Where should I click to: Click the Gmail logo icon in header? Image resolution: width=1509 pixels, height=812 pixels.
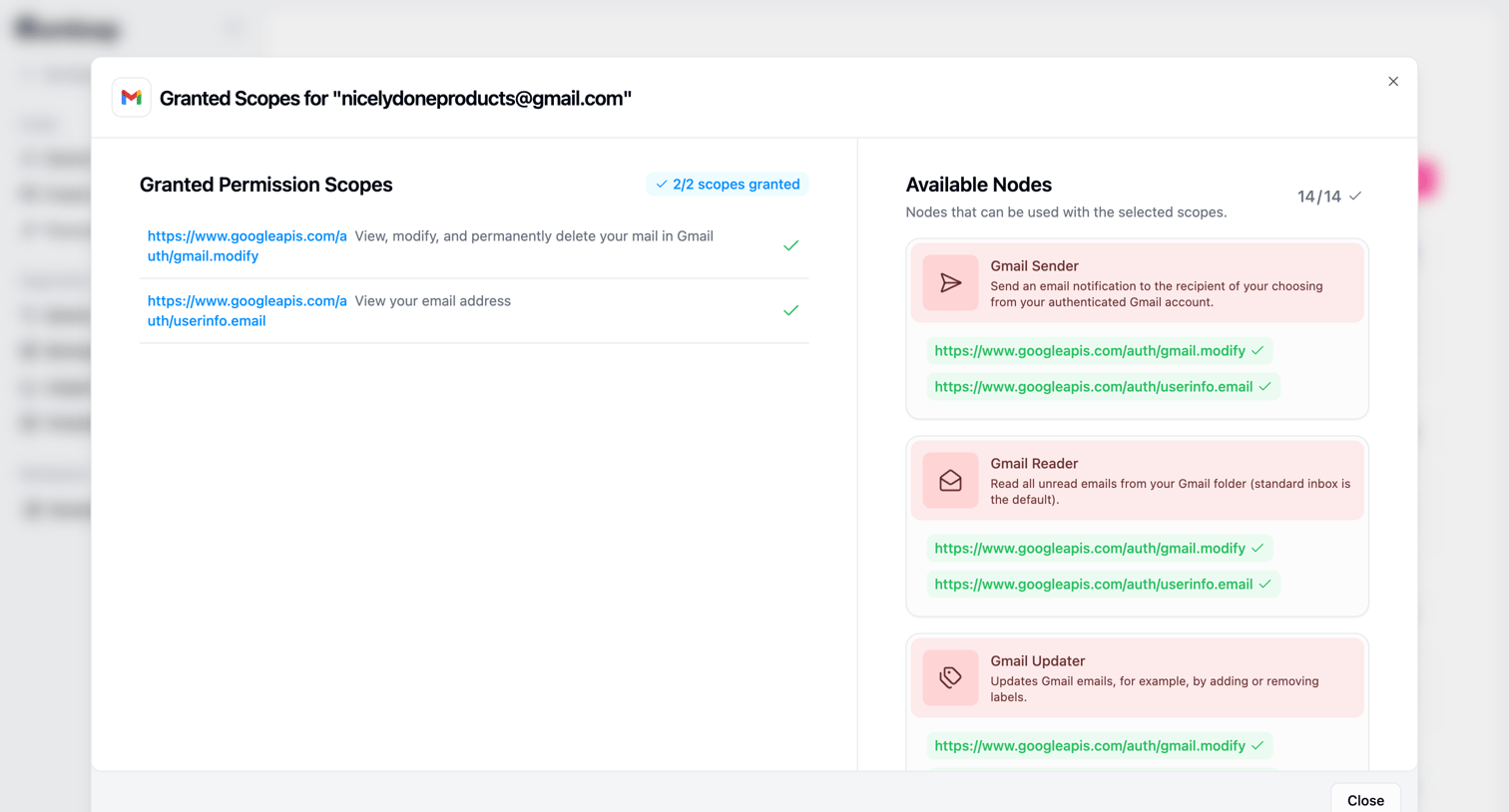[131, 98]
